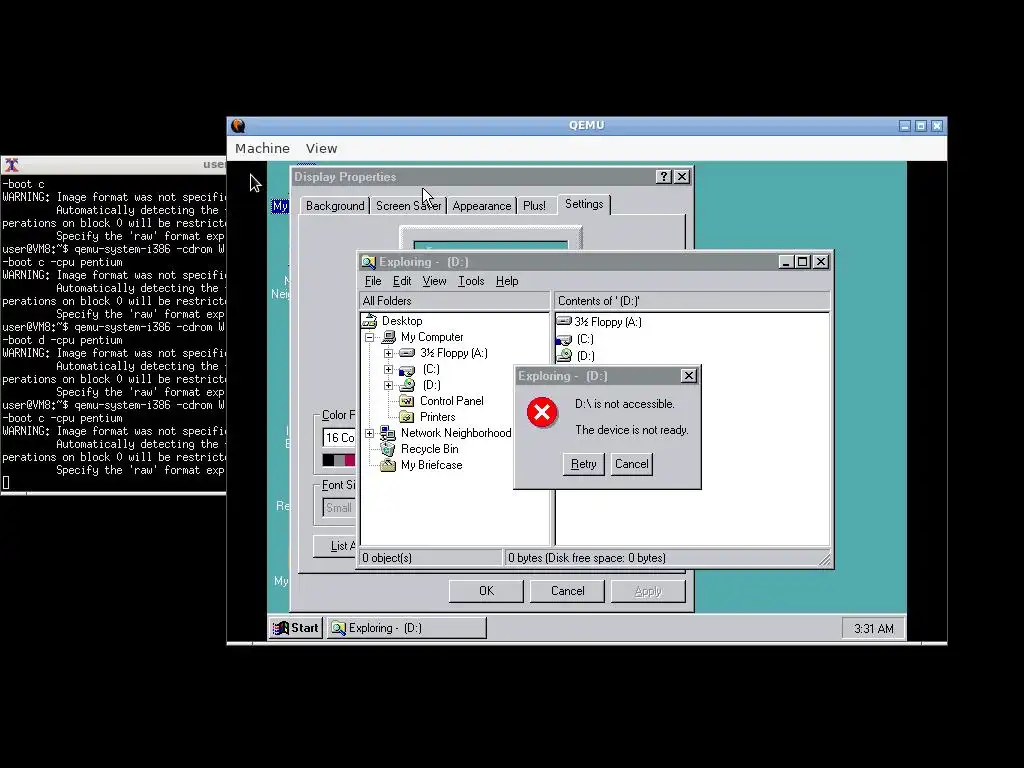Expand the (C:) drive tree node
Image resolution: width=1024 pixels, height=768 pixels.
(x=389, y=369)
